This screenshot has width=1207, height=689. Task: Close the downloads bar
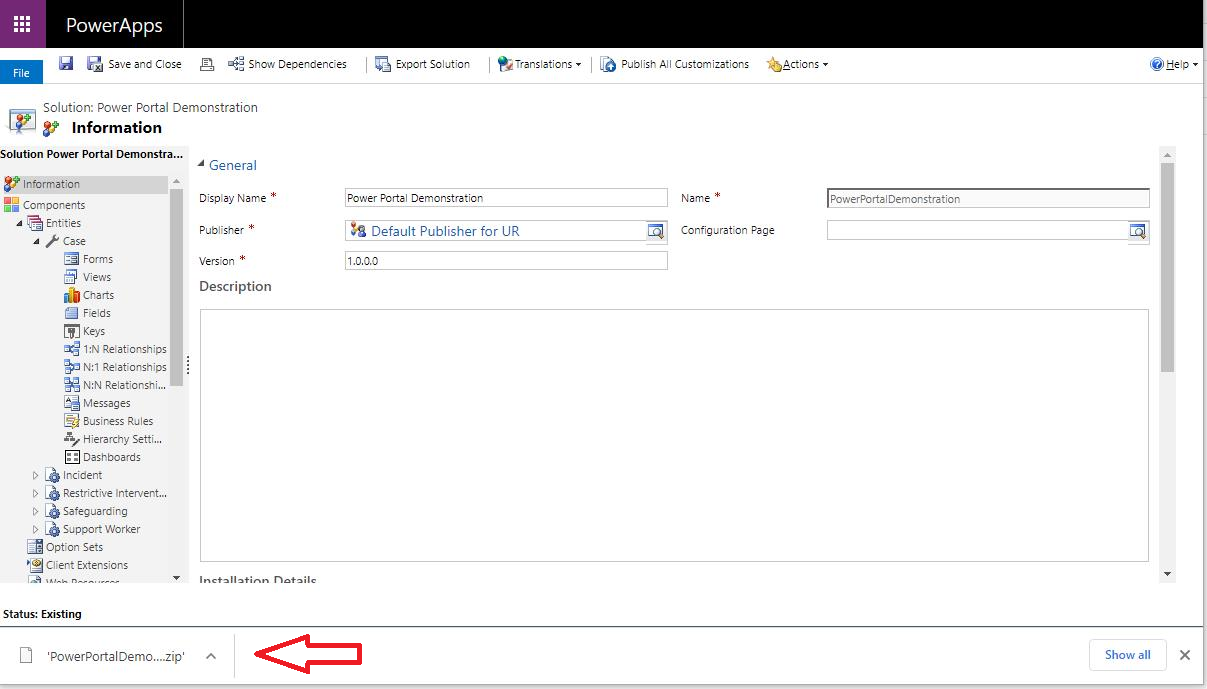[1184, 655]
